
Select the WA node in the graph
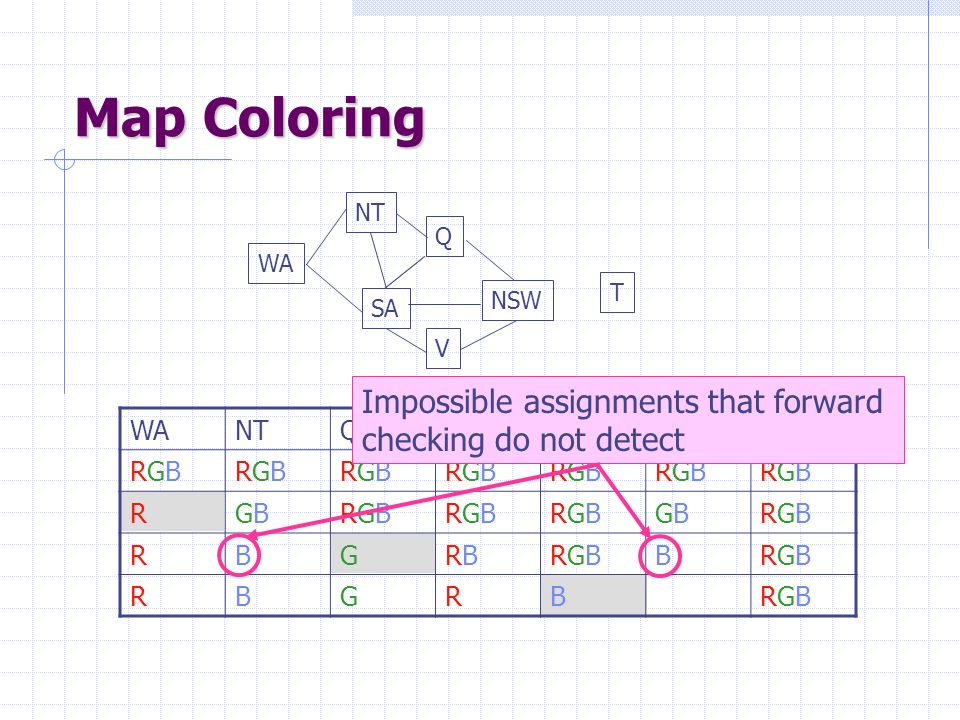click(276, 263)
